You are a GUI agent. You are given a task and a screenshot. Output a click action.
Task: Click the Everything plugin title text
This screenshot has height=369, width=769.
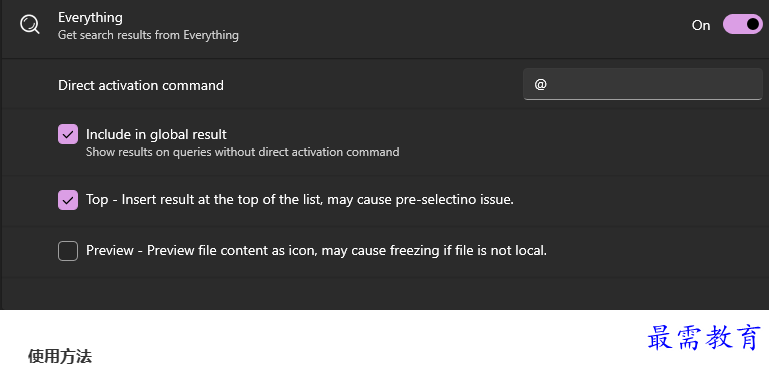tap(90, 17)
